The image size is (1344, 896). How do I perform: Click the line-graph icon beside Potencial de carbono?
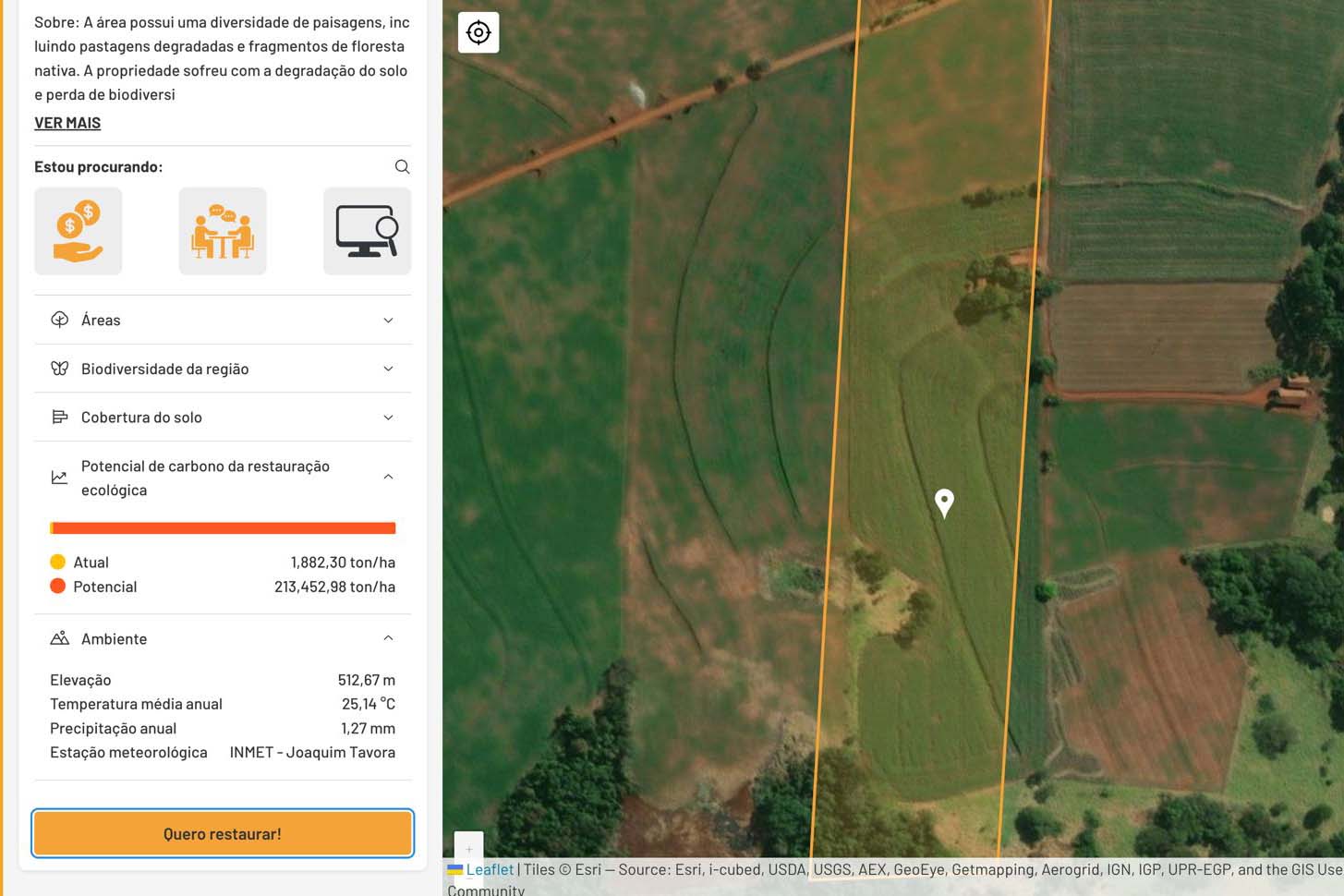[x=59, y=478]
